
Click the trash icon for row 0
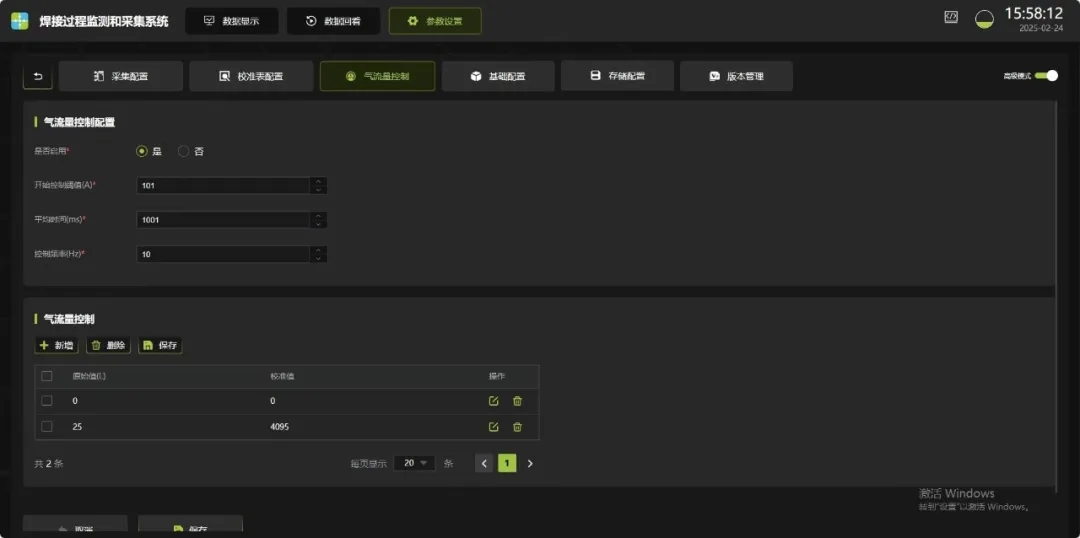click(x=517, y=401)
